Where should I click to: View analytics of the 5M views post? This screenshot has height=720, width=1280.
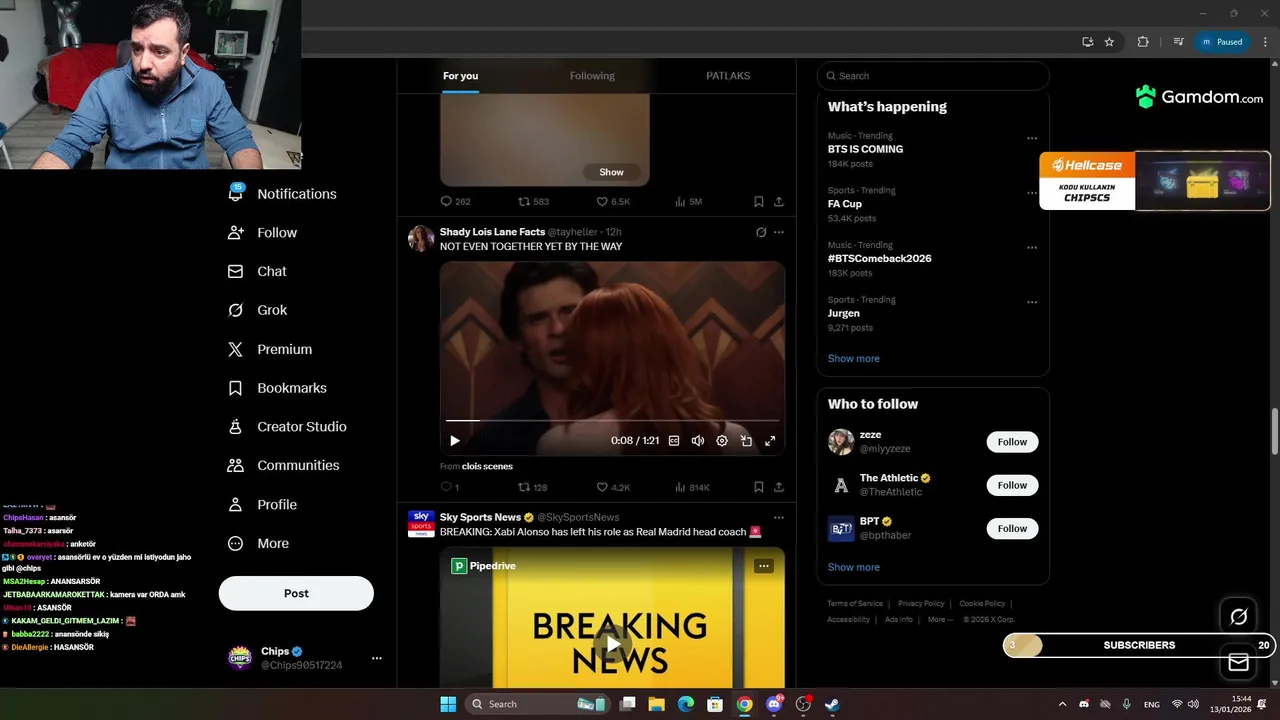(x=688, y=201)
